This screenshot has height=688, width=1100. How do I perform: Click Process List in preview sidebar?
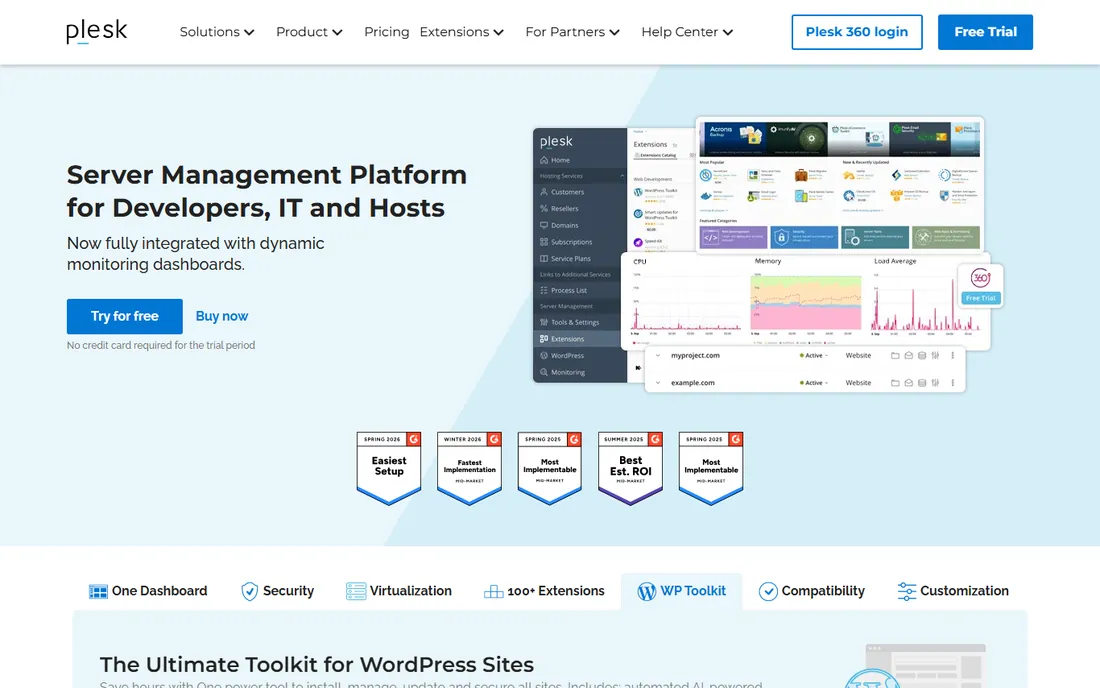click(x=563, y=290)
